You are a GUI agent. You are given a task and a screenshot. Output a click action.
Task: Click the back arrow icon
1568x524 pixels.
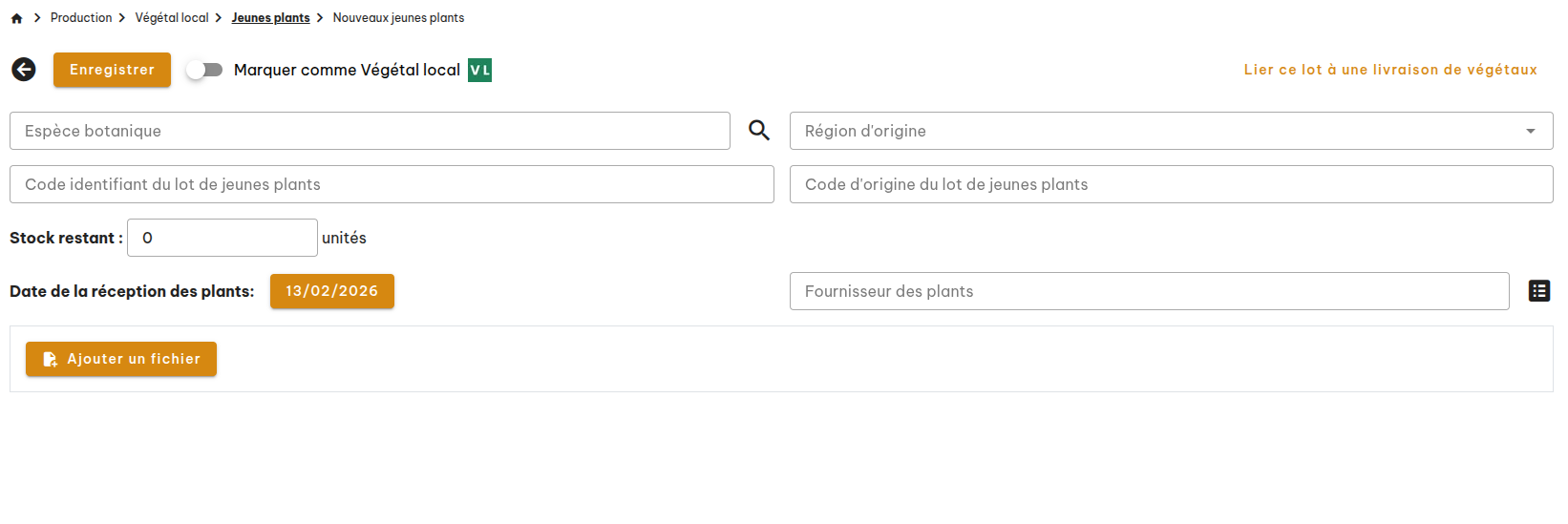point(24,70)
